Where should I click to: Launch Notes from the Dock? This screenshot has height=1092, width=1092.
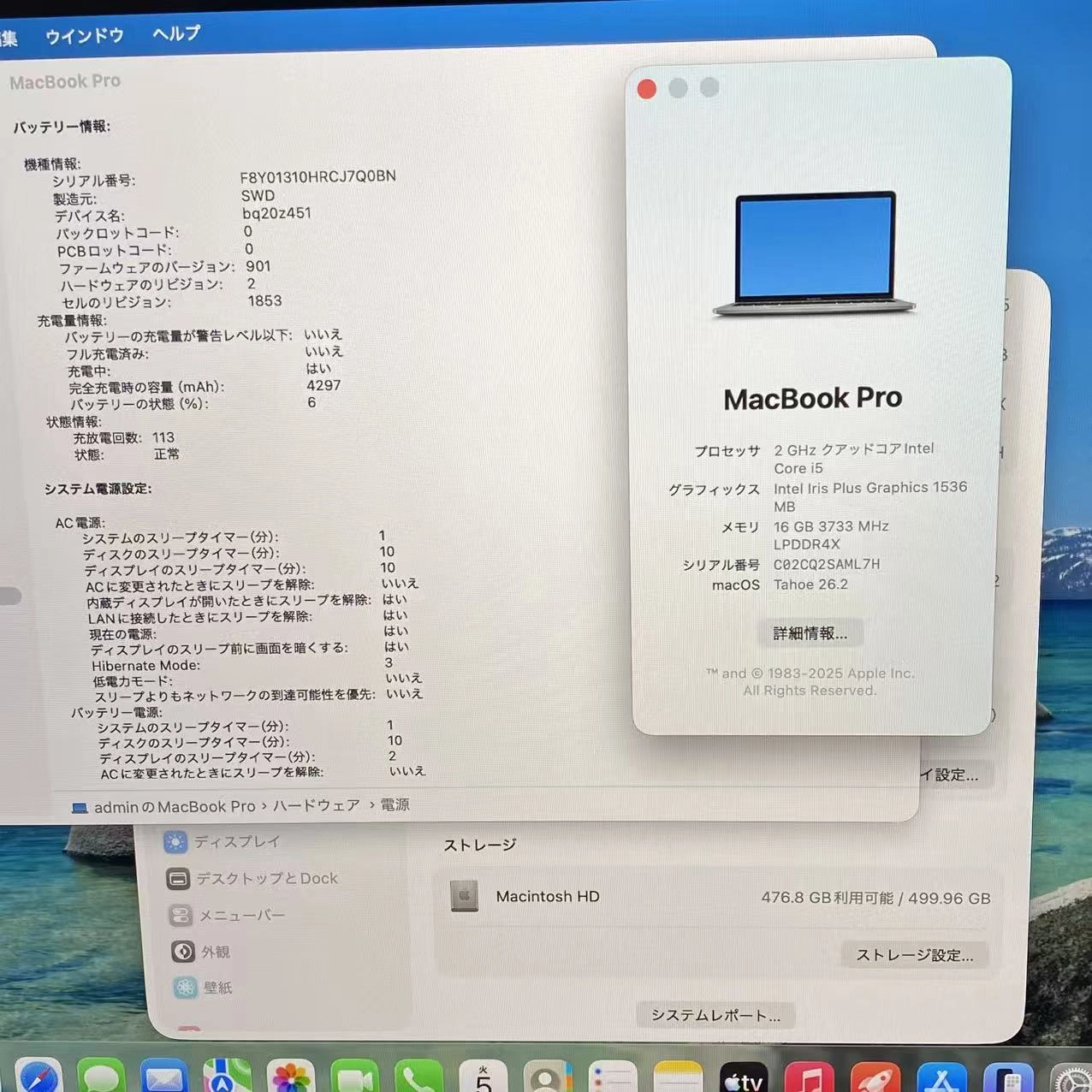(678, 1077)
